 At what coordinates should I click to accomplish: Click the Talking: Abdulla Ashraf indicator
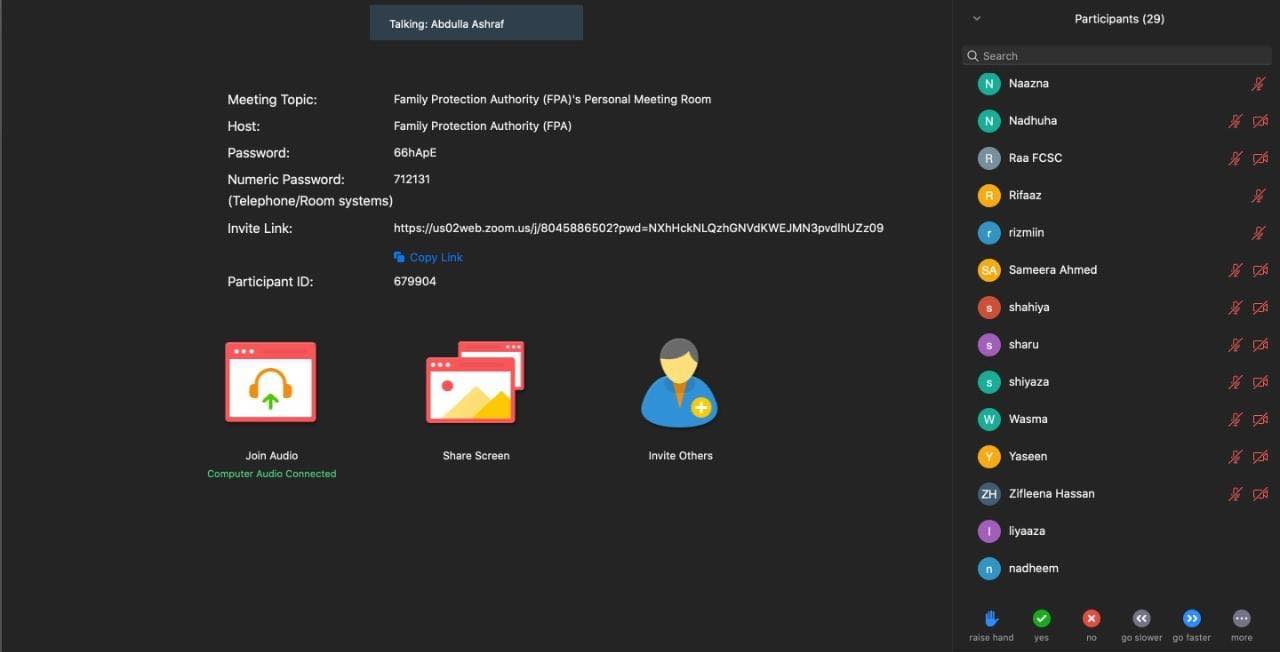click(476, 24)
